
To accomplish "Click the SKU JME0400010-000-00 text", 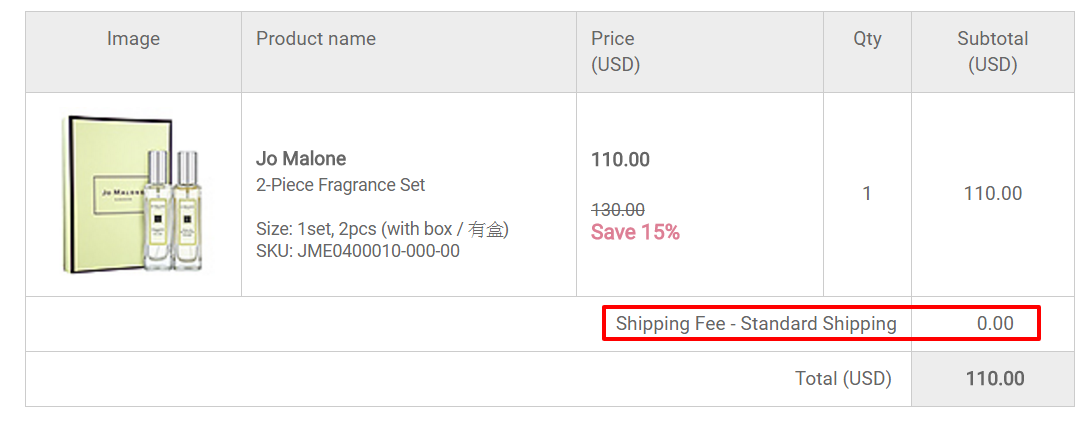I will click(358, 251).
